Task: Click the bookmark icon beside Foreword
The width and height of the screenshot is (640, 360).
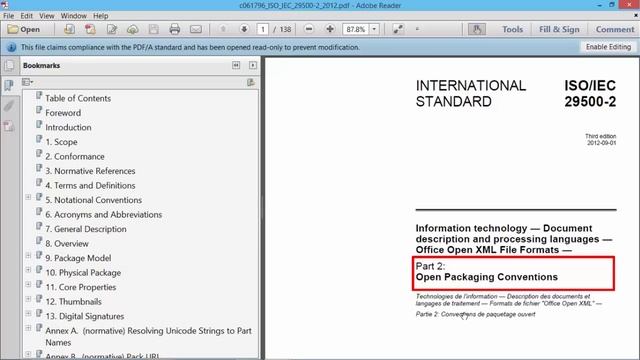Action: pos(39,110)
